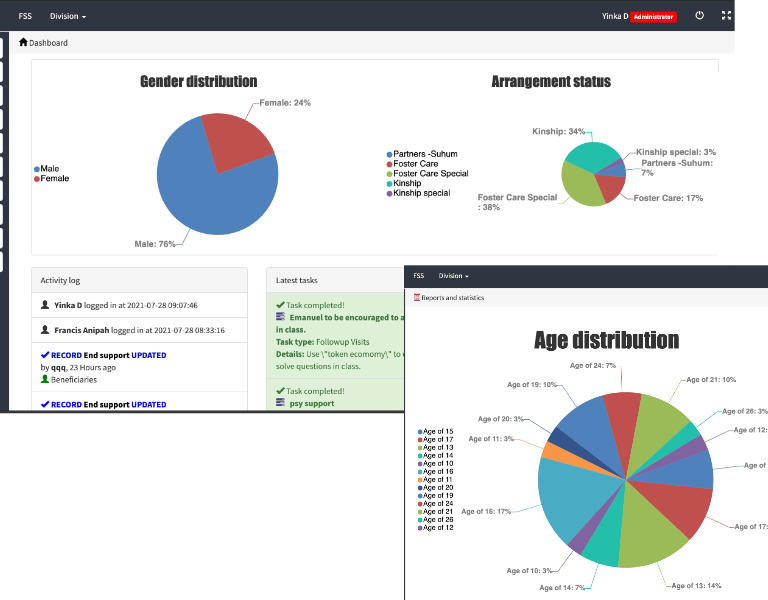Click the 'Age of 14: 7%' label
The image size is (768, 600).
tap(562, 588)
